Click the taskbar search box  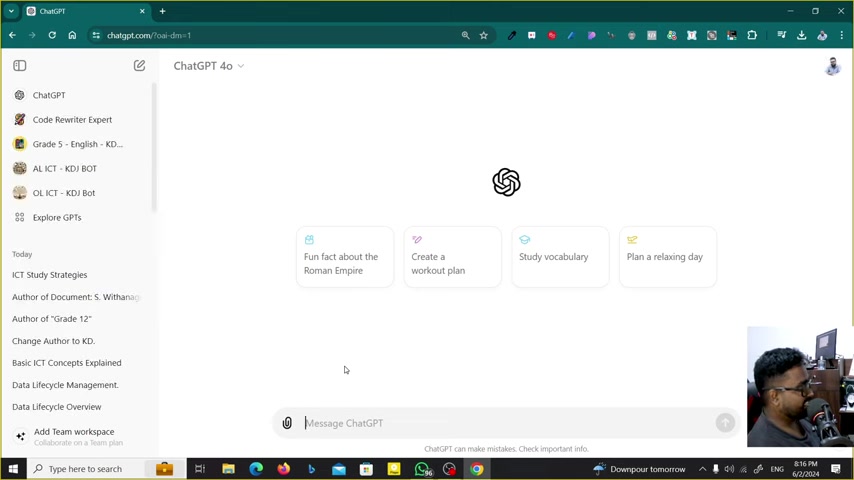(106, 469)
